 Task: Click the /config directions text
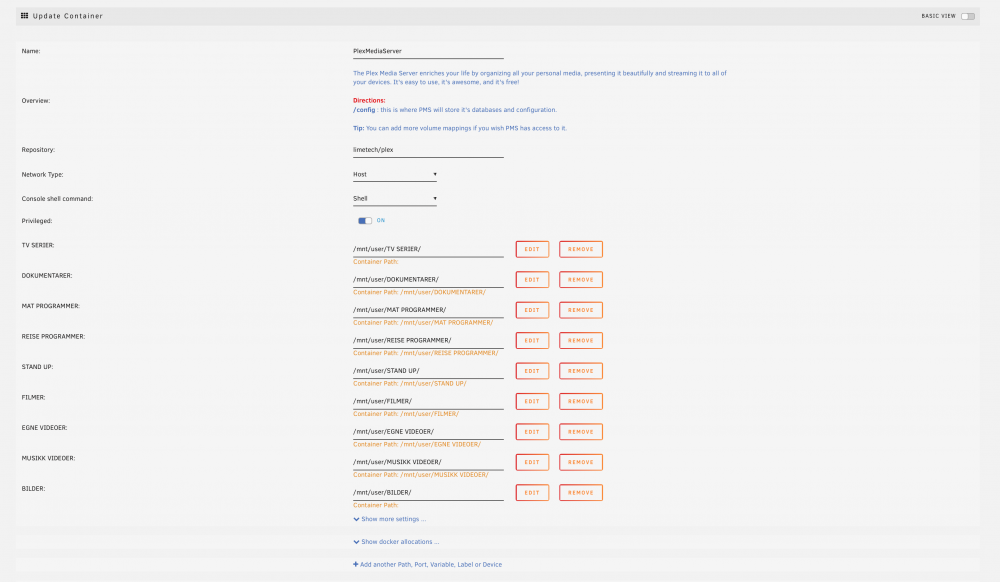(455, 110)
